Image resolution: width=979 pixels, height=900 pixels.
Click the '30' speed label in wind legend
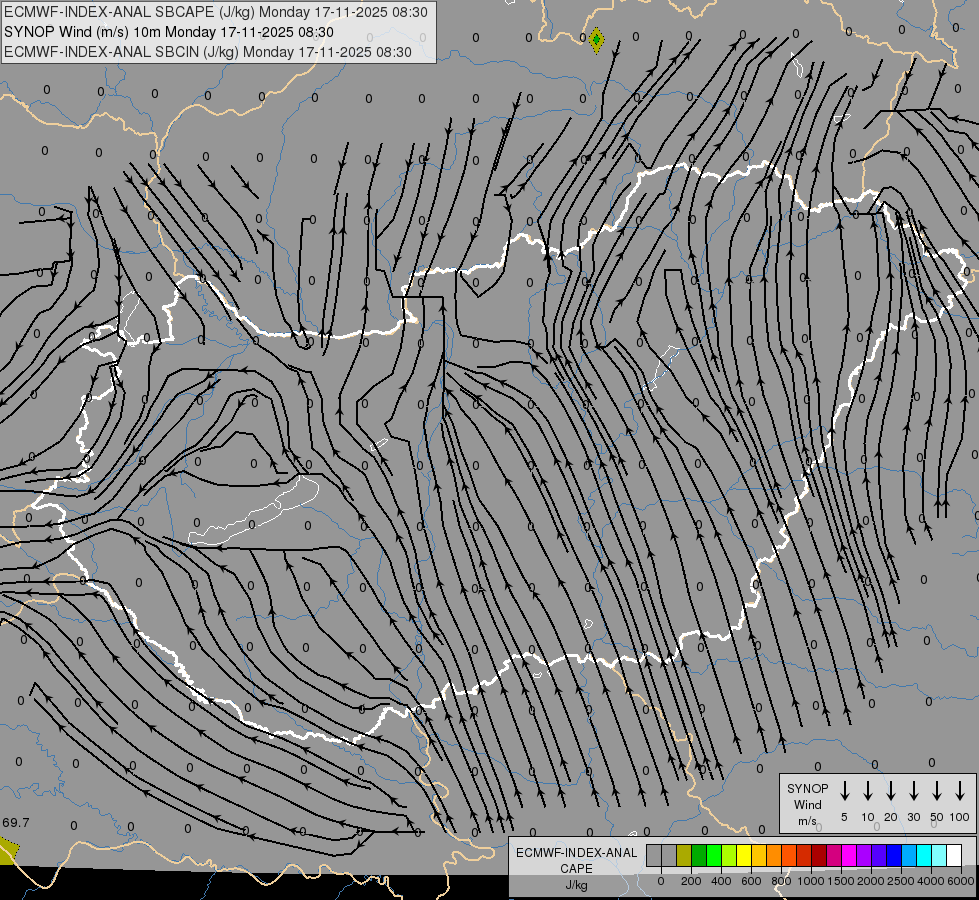point(913,817)
